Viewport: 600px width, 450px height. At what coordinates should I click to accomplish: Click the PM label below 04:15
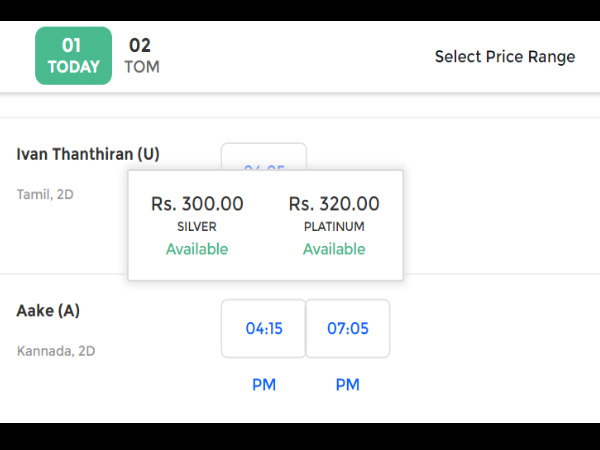click(x=264, y=385)
